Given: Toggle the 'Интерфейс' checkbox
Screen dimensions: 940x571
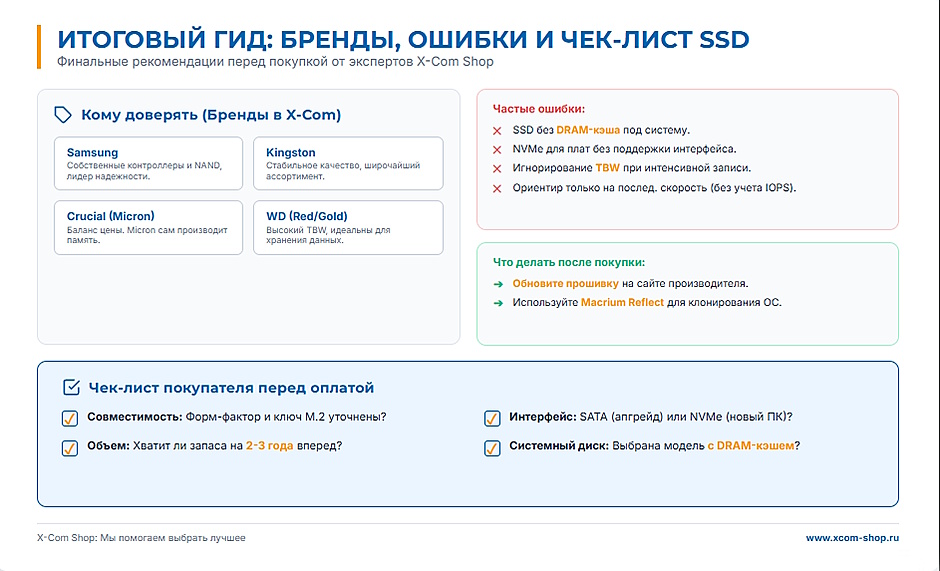Looking at the screenshot, I should pyautogui.click(x=492, y=417).
